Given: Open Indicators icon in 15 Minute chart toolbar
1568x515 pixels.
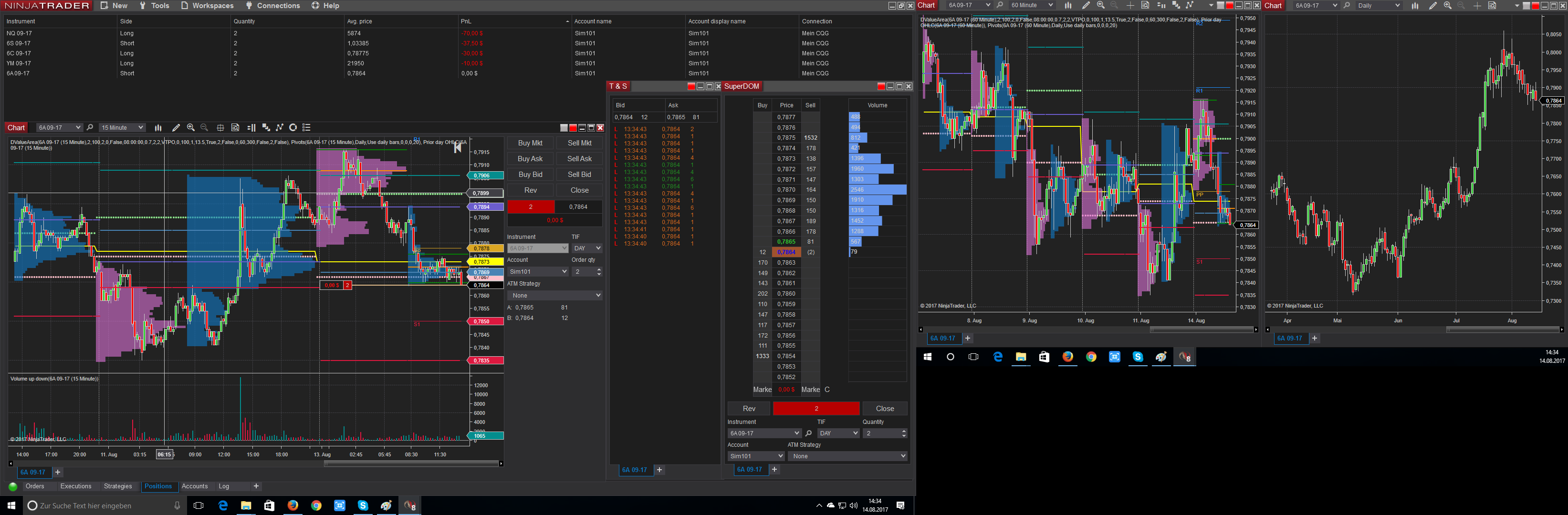Looking at the screenshot, I should click(x=266, y=128).
